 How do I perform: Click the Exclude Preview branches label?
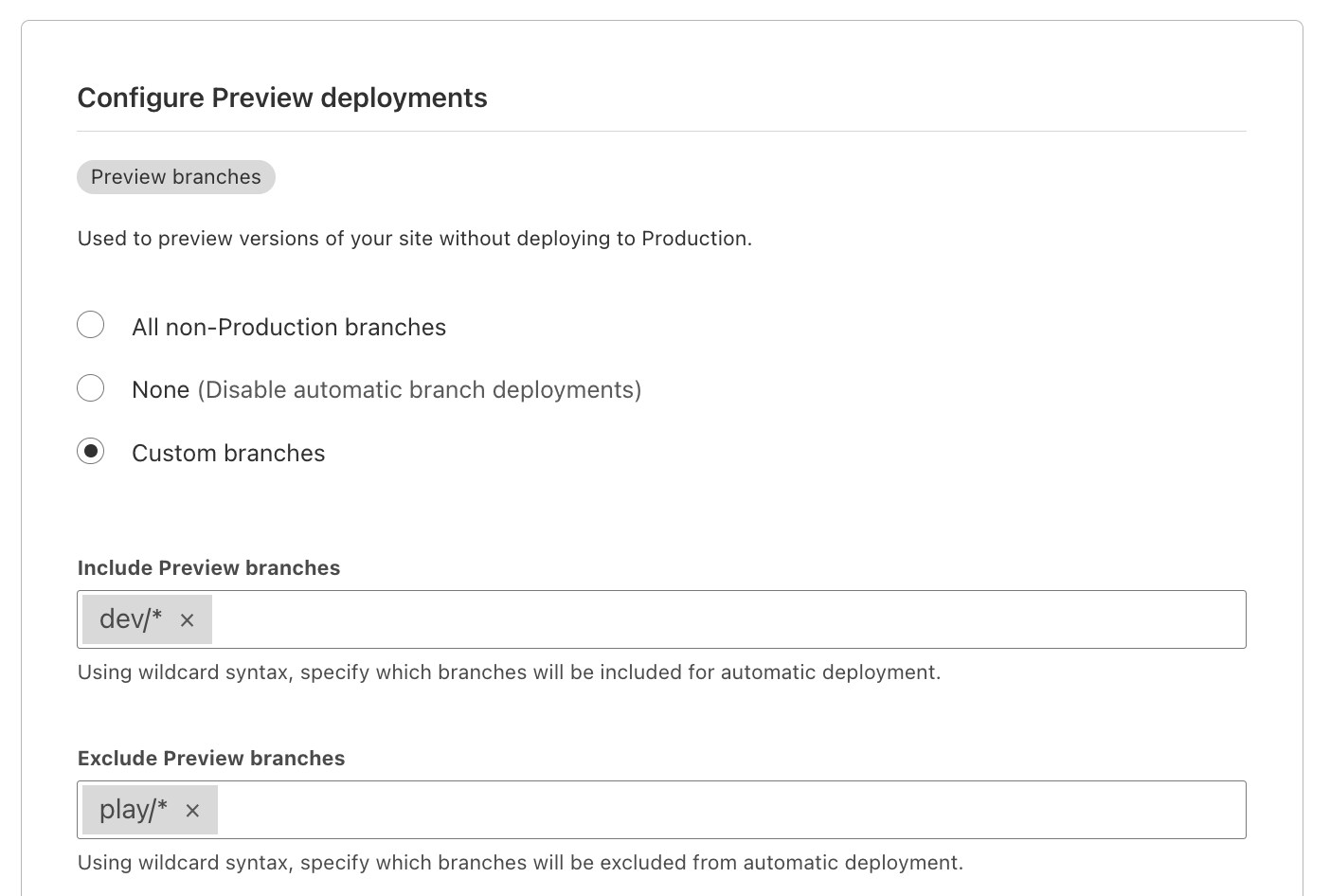[211, 758]
